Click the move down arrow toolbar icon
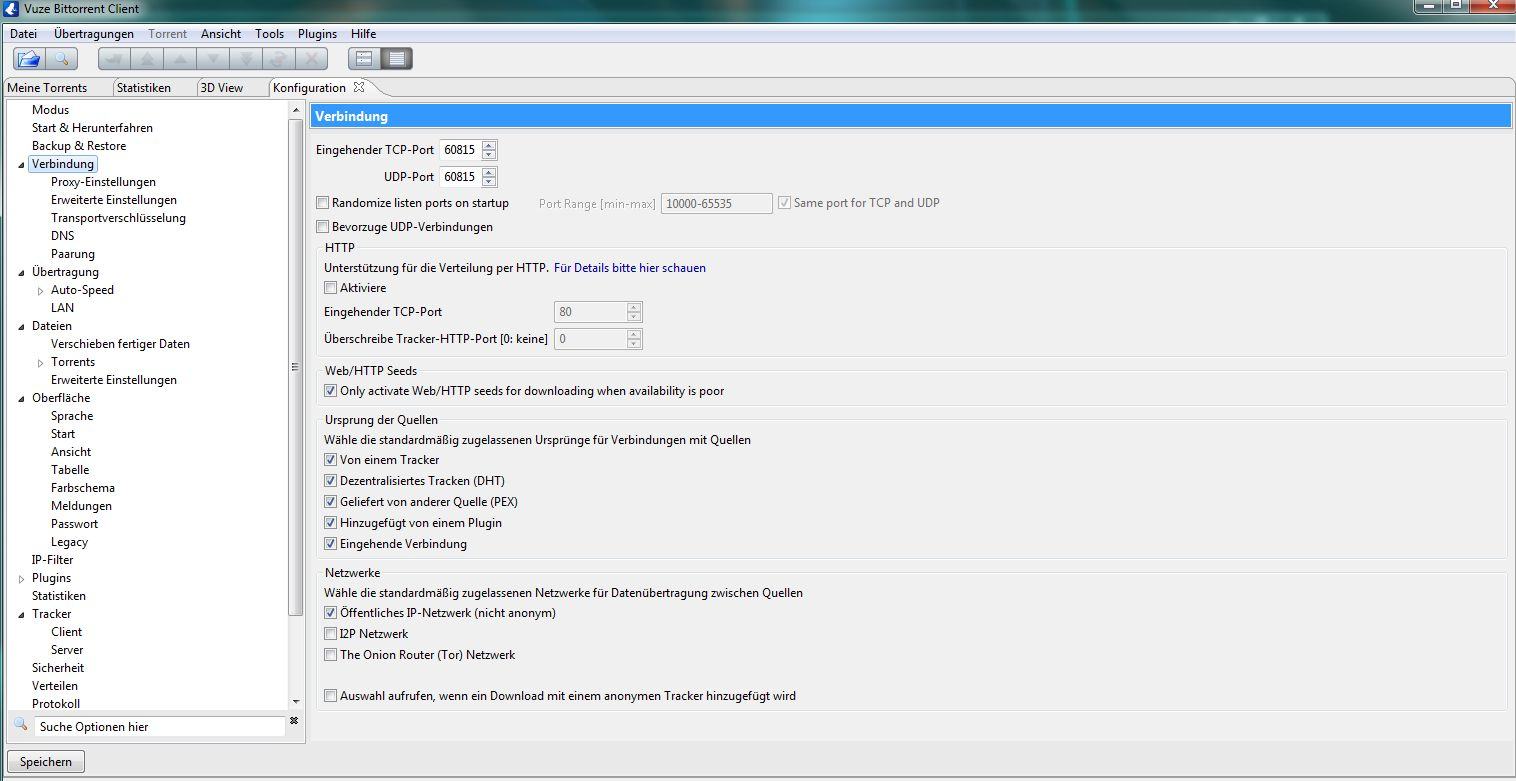1516x781 pixels. [213, 59]
